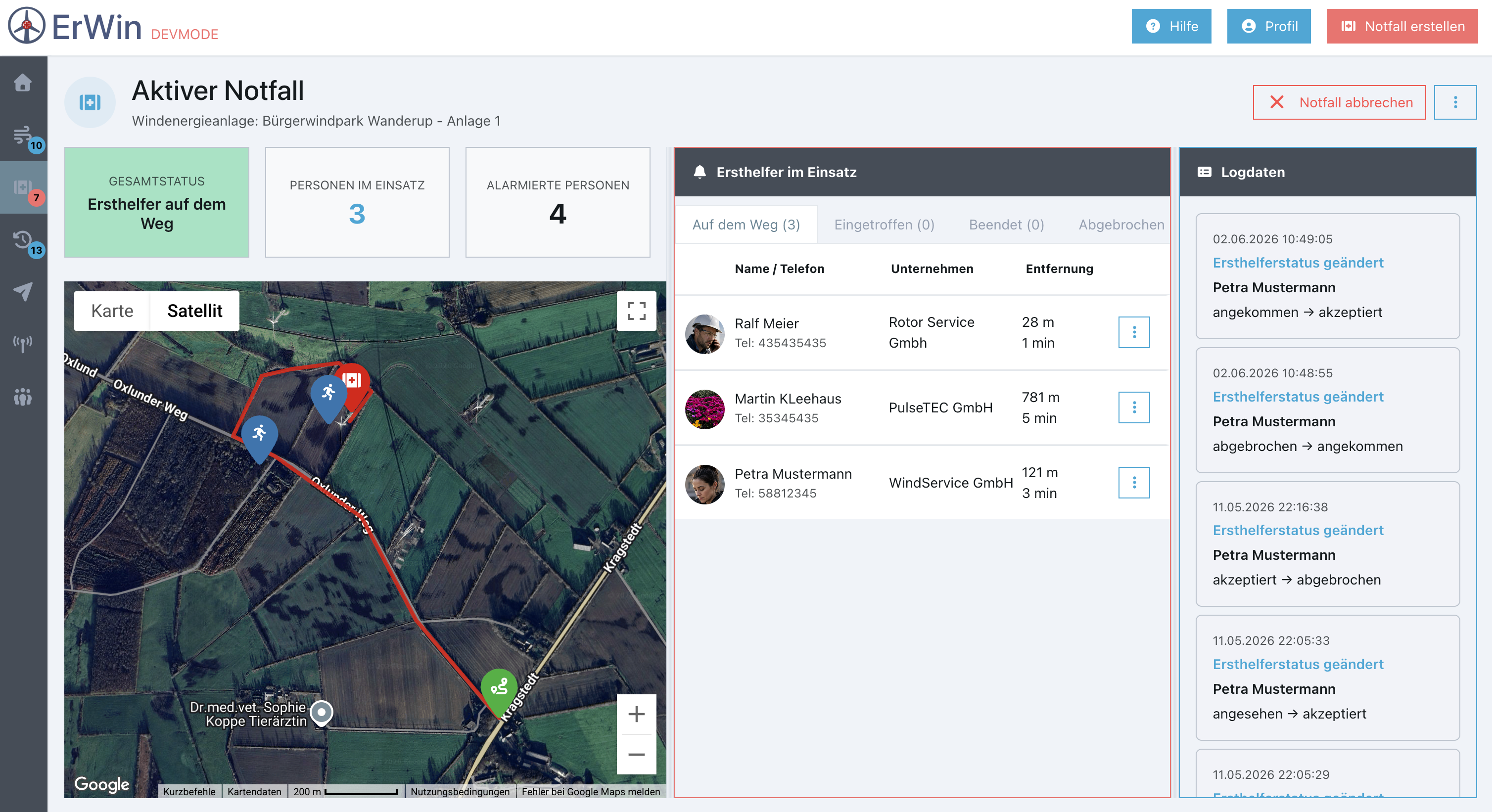1492x812 pixels.
Task: Click the Notfall abbrechen button
Action: 1339,102
